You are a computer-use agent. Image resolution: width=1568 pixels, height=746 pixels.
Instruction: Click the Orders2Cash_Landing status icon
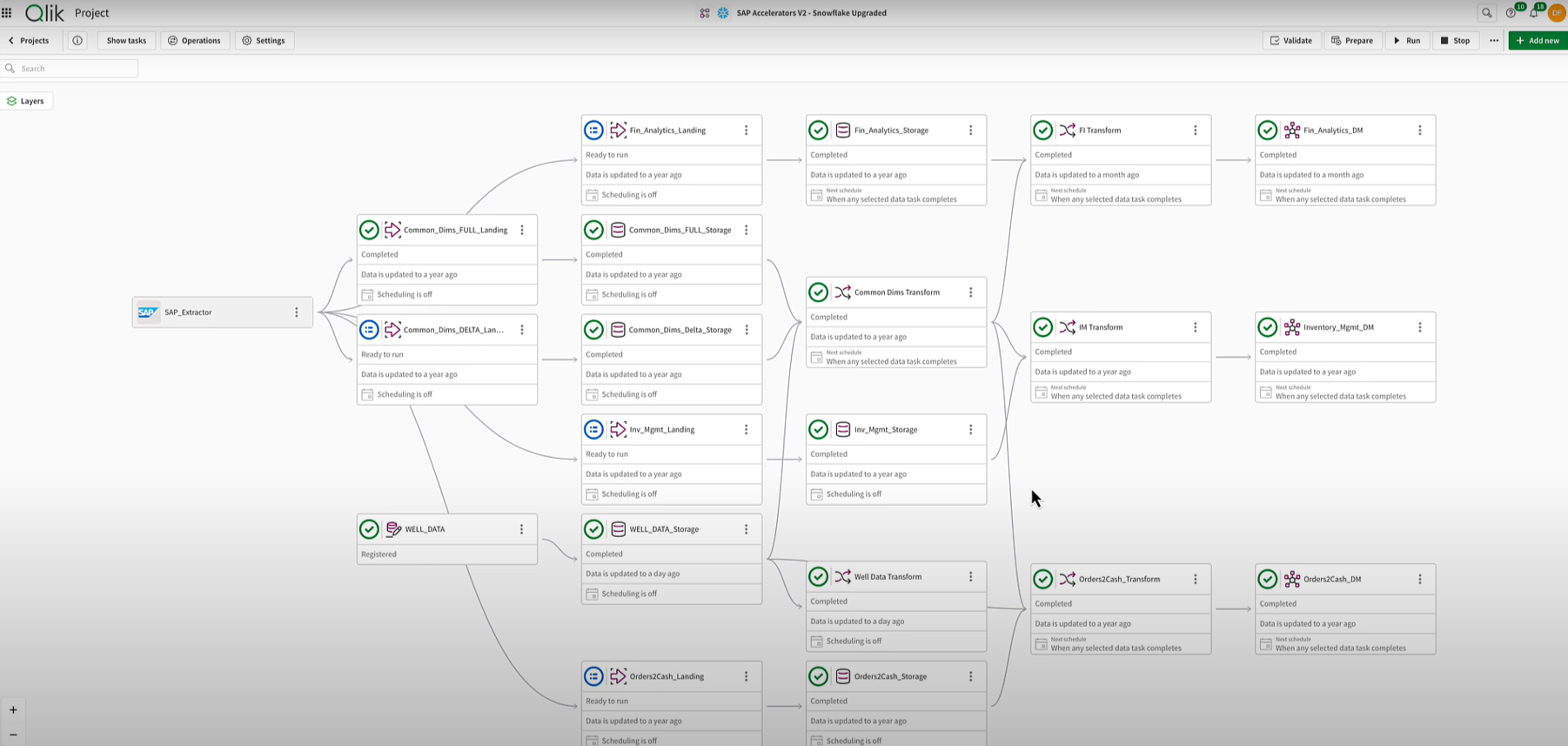pos(593,676)
